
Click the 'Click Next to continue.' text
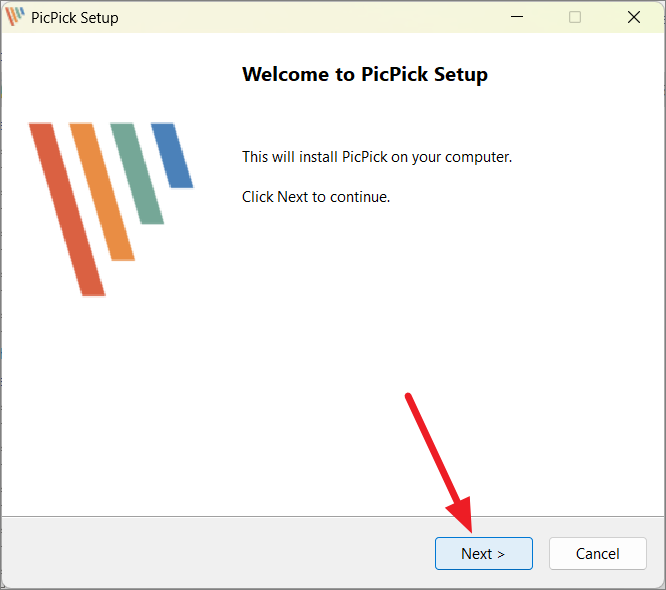(316, 197)
